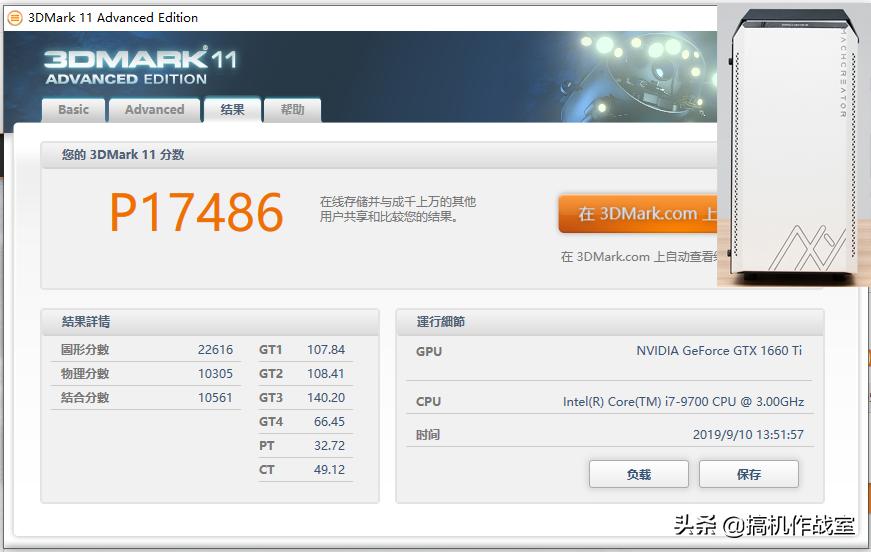
Task: Click the GT3 result 140.20
Action: (326, 398)
